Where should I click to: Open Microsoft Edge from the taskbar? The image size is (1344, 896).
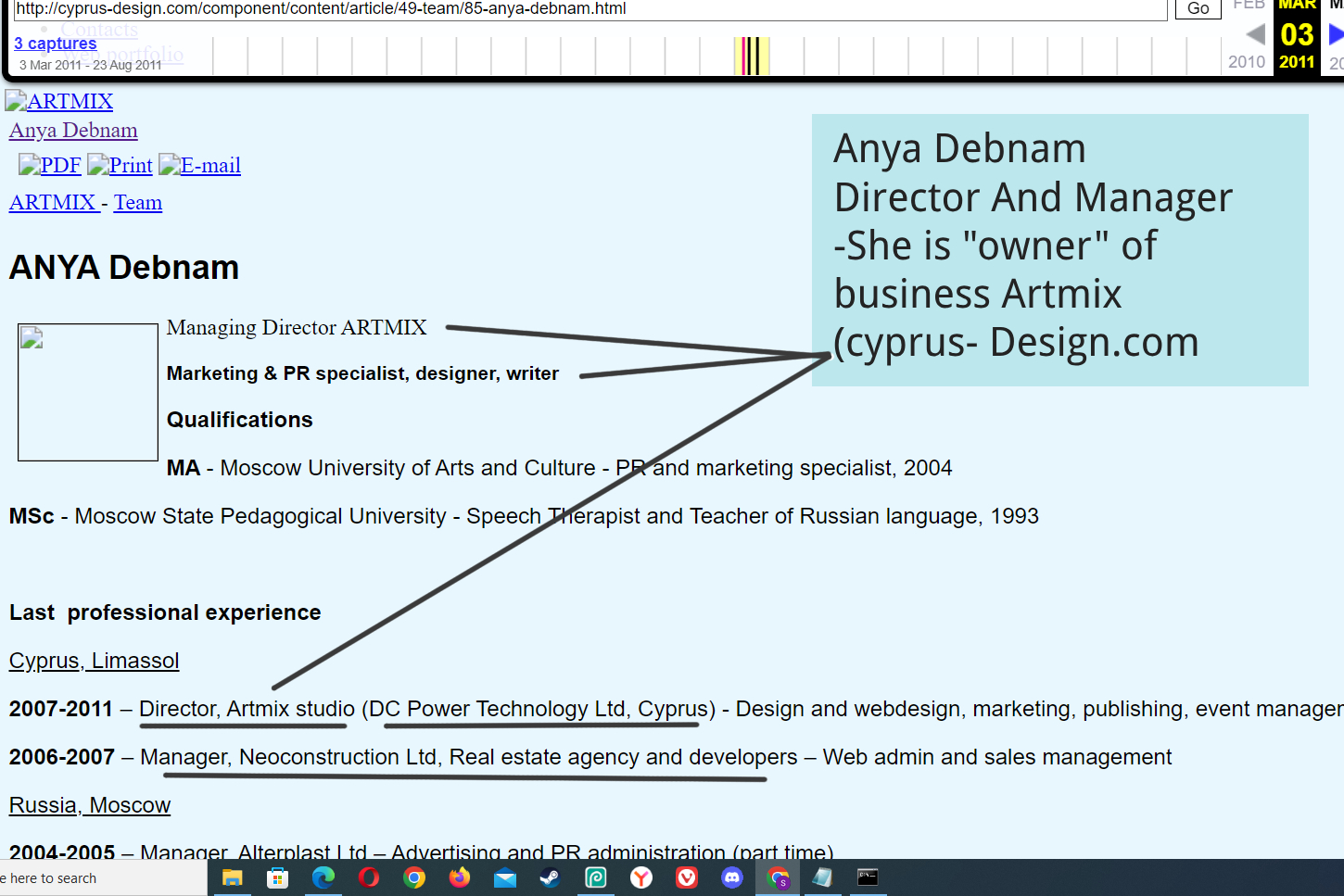[x=323, y=877]
